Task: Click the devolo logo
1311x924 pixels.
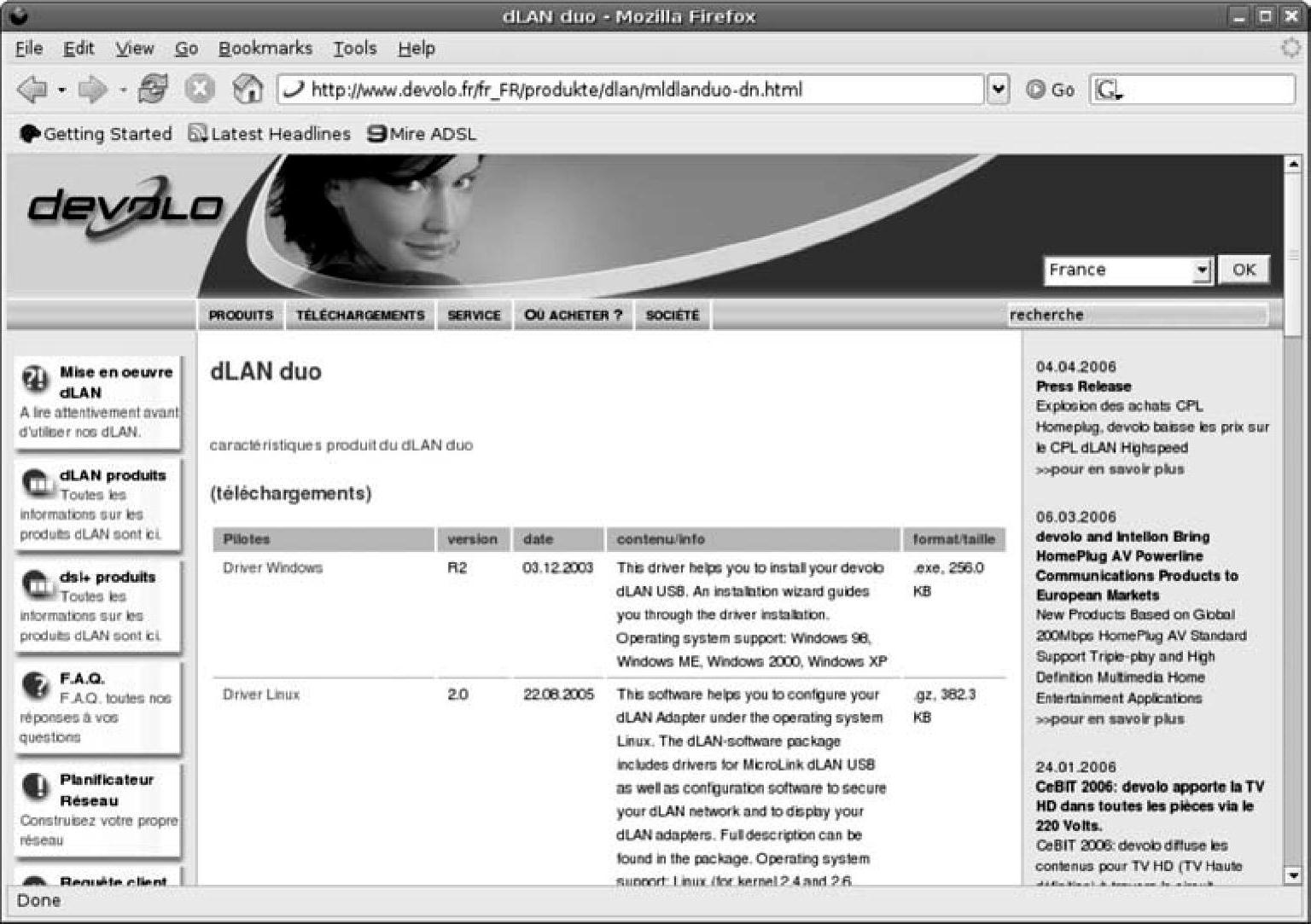Action: click(x=125, y=207)
